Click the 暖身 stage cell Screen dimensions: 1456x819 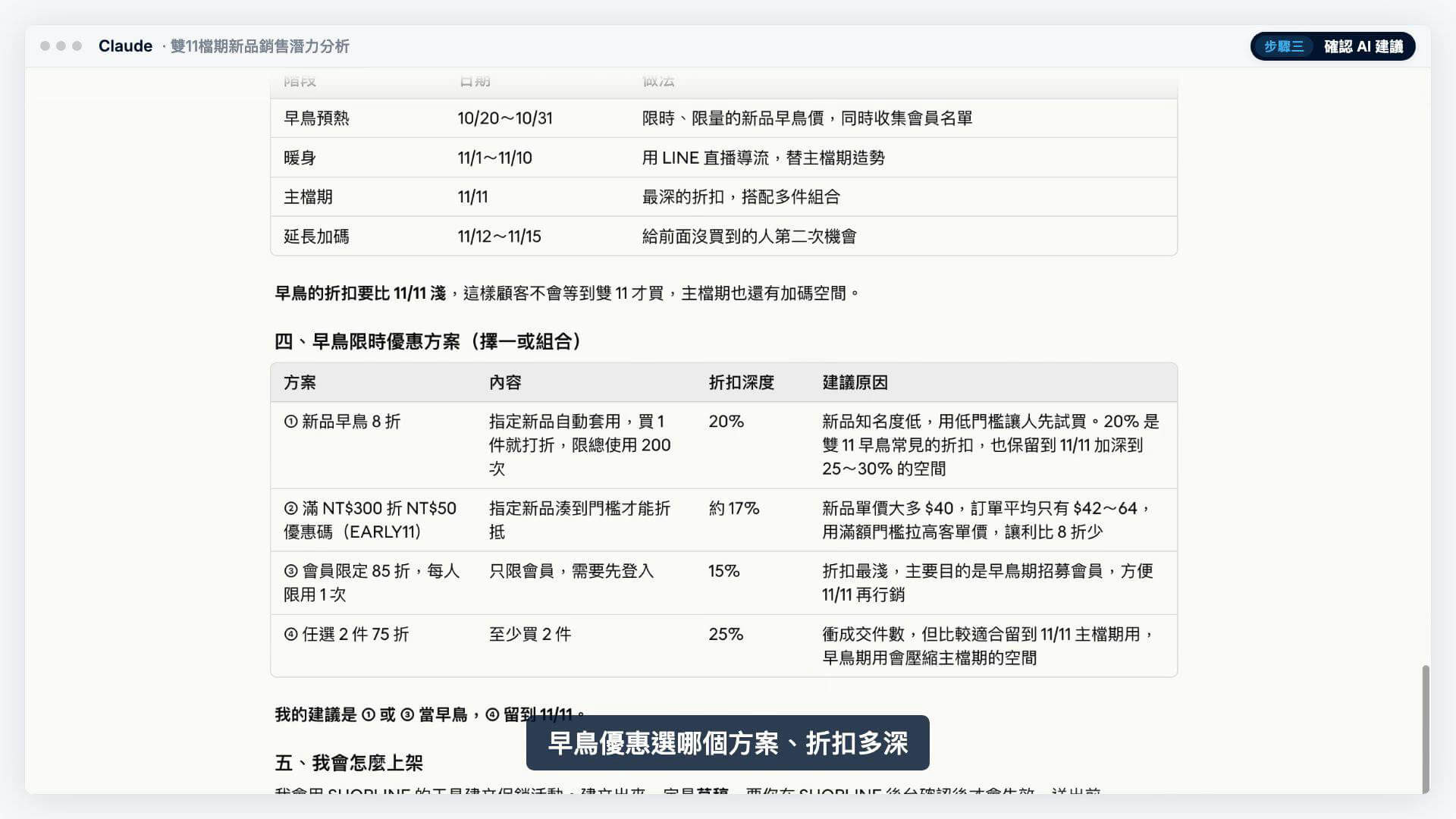point(300,158)
